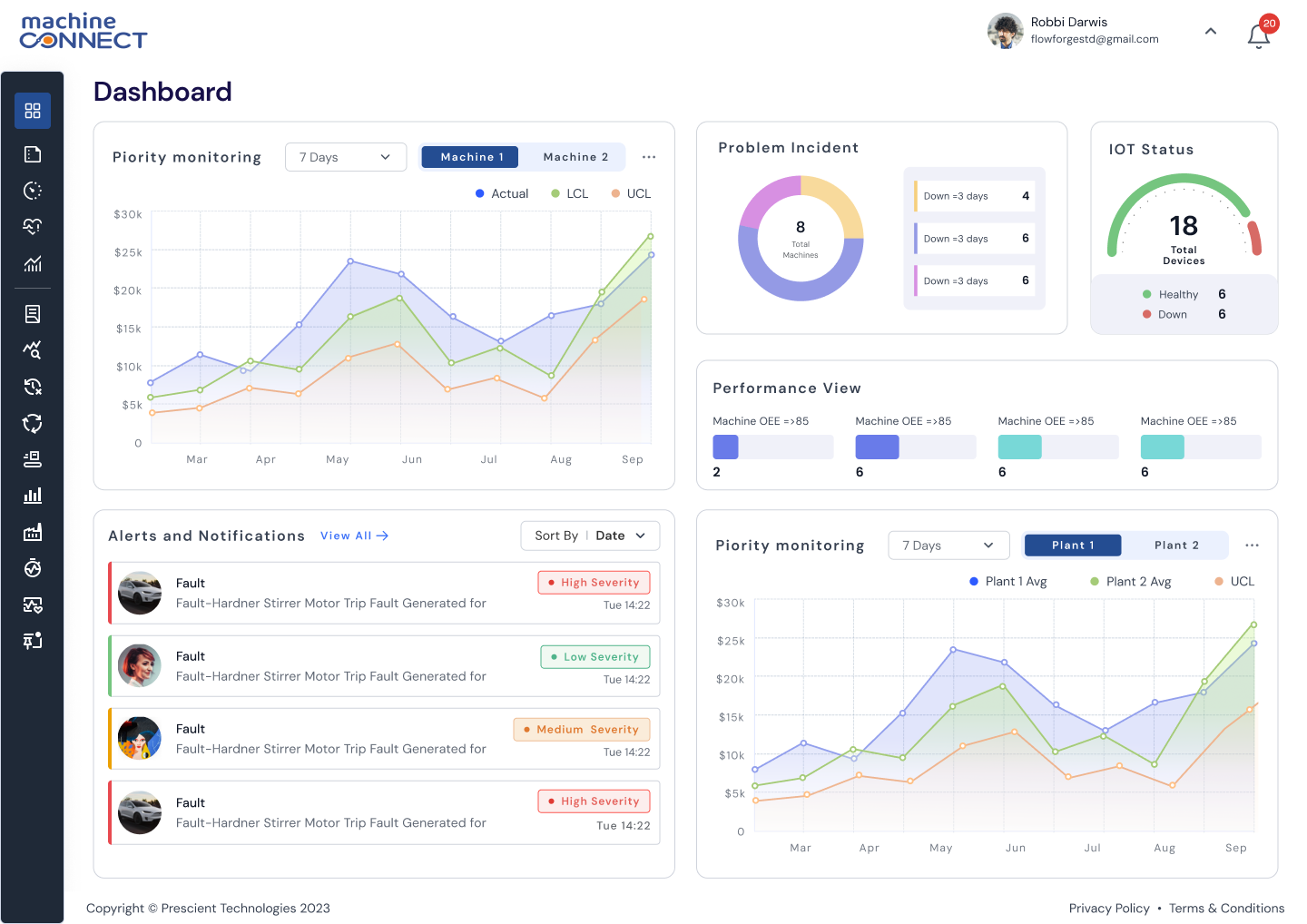Open the first High Severity fault alert
Image resolution: width=1307 pixels, height=924 pixels.
coord(384,594)
